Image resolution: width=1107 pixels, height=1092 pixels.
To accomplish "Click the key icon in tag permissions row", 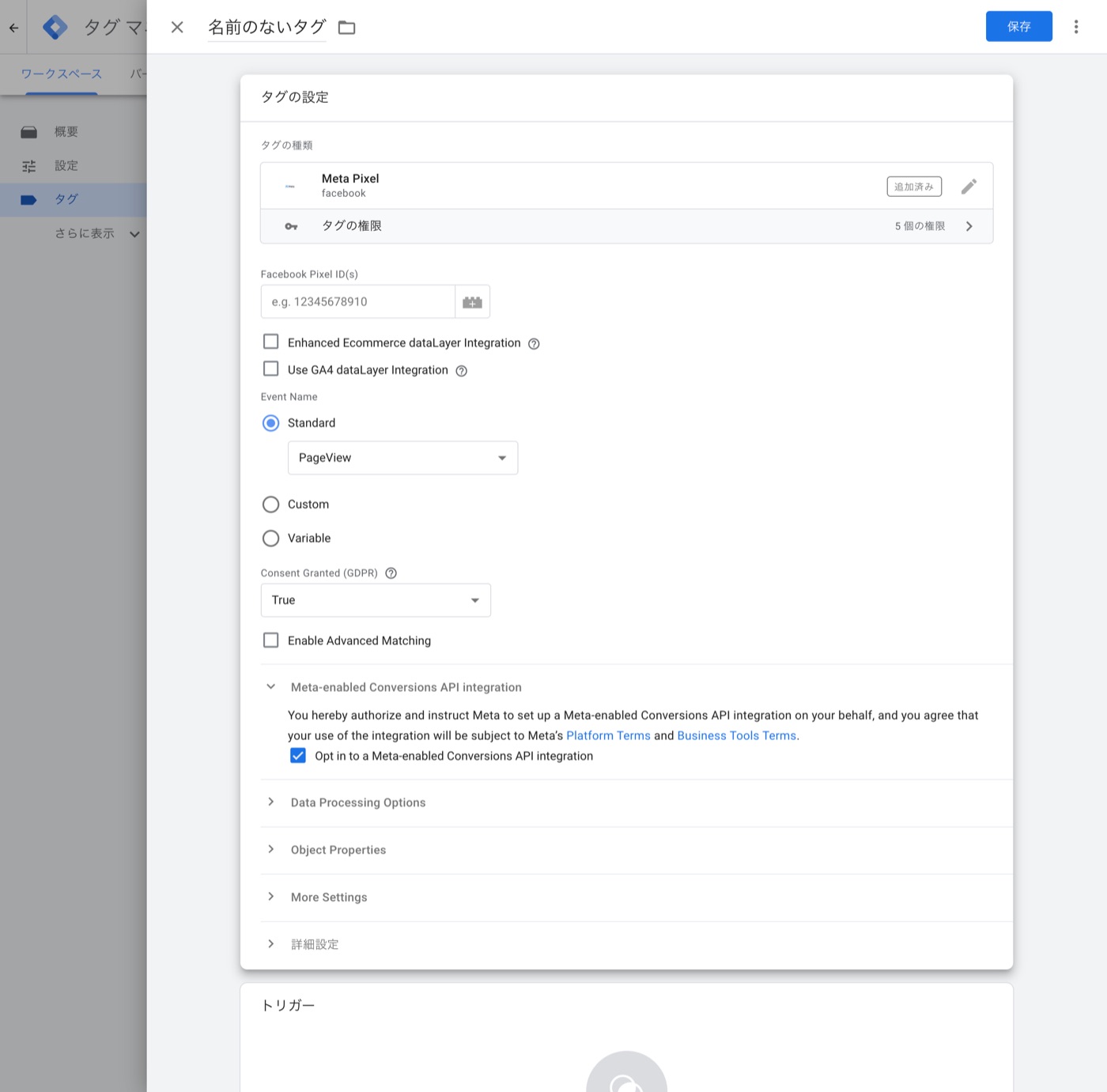I will (291, 226).
